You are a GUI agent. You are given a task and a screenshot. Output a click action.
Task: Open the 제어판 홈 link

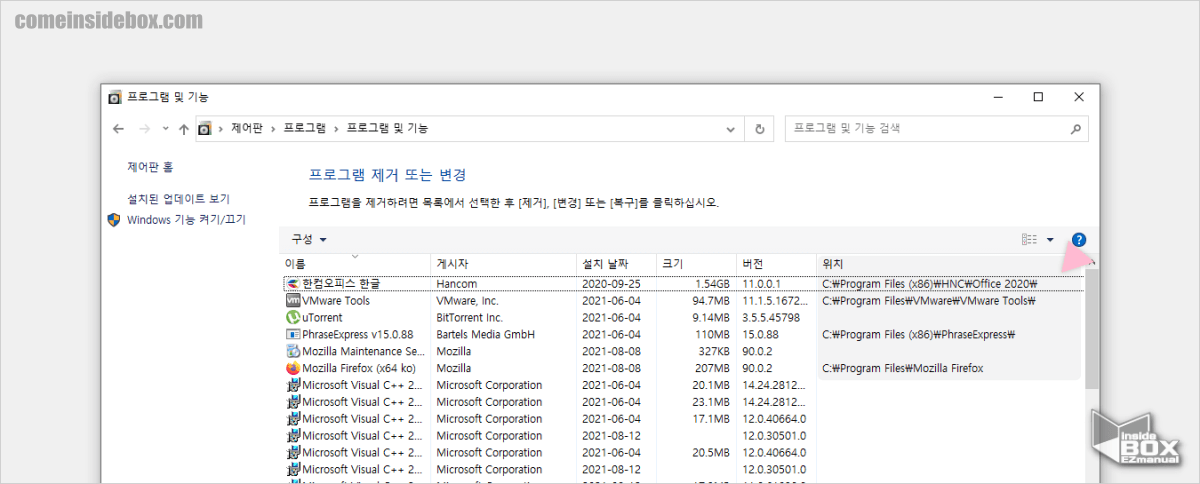[150, 167]
